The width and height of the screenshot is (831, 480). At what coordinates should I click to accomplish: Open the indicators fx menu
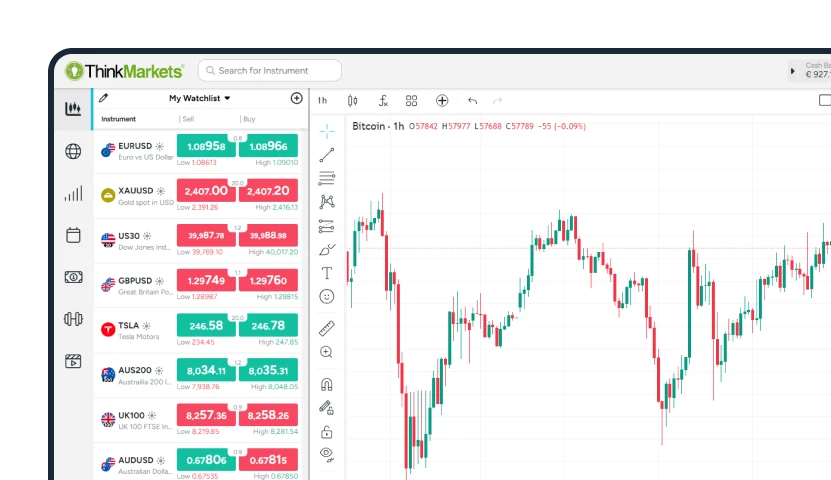[383, 100]
